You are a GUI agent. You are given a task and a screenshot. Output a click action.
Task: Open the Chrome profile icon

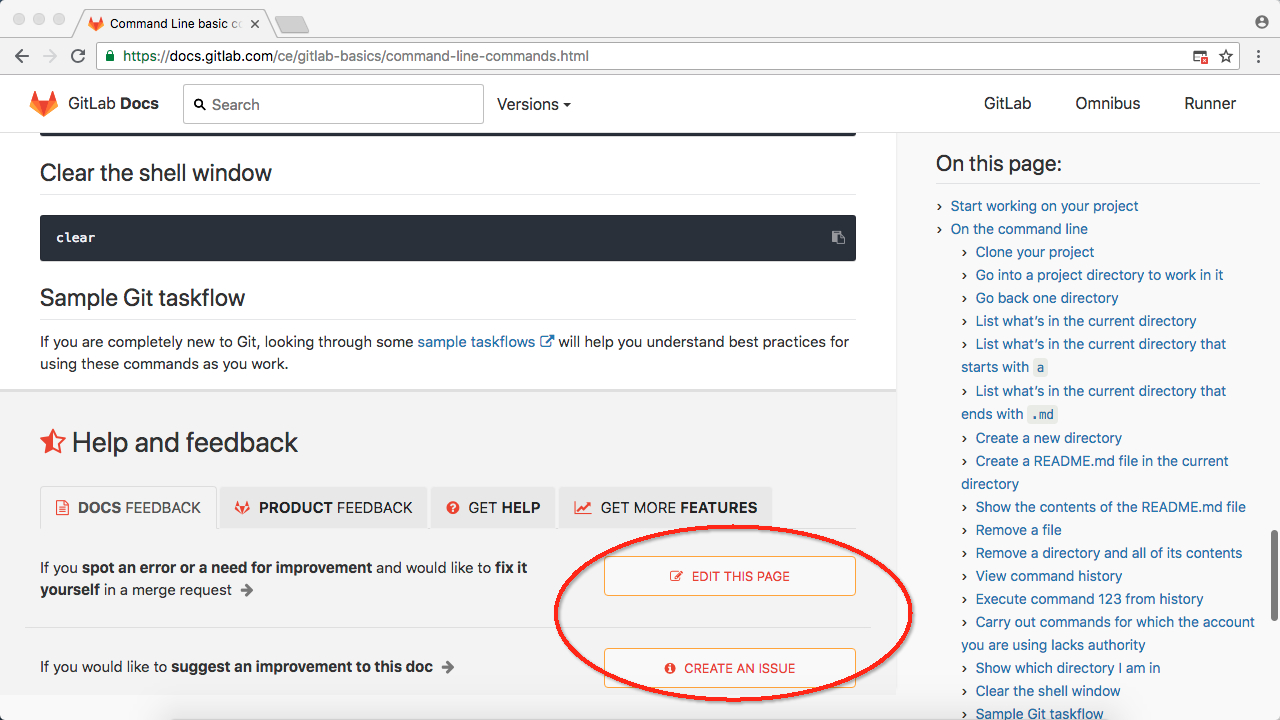(1262, 21)
